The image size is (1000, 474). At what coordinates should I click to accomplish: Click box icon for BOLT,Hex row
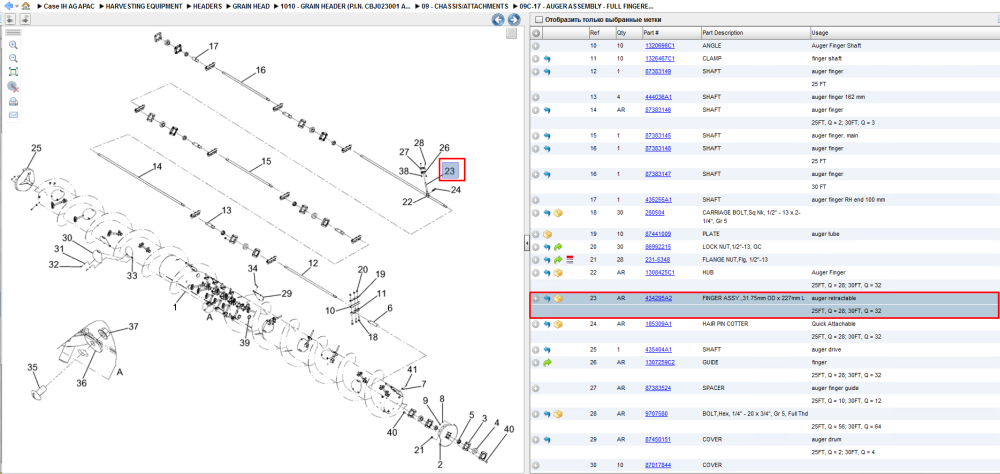click(558, 414)
